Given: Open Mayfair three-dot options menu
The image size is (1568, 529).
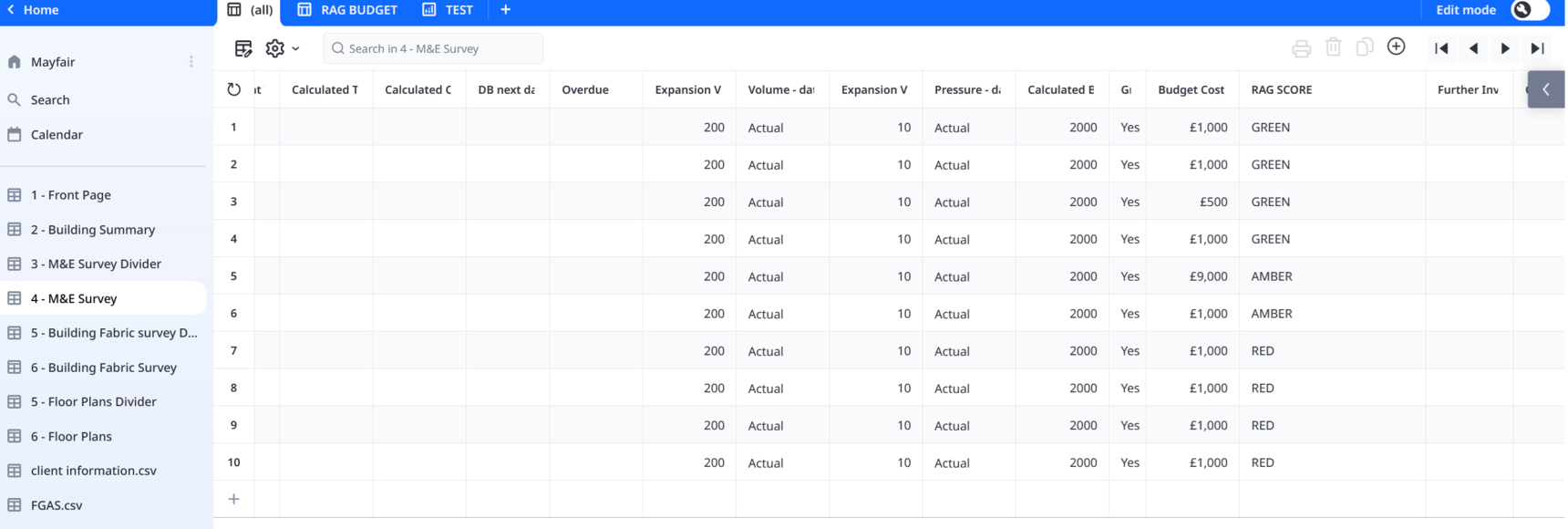Looking at the screenshot, I should point(191,62).
